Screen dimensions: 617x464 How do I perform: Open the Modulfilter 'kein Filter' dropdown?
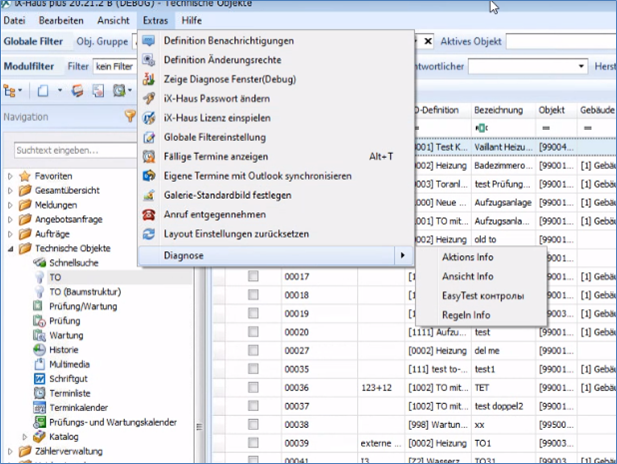114,66
